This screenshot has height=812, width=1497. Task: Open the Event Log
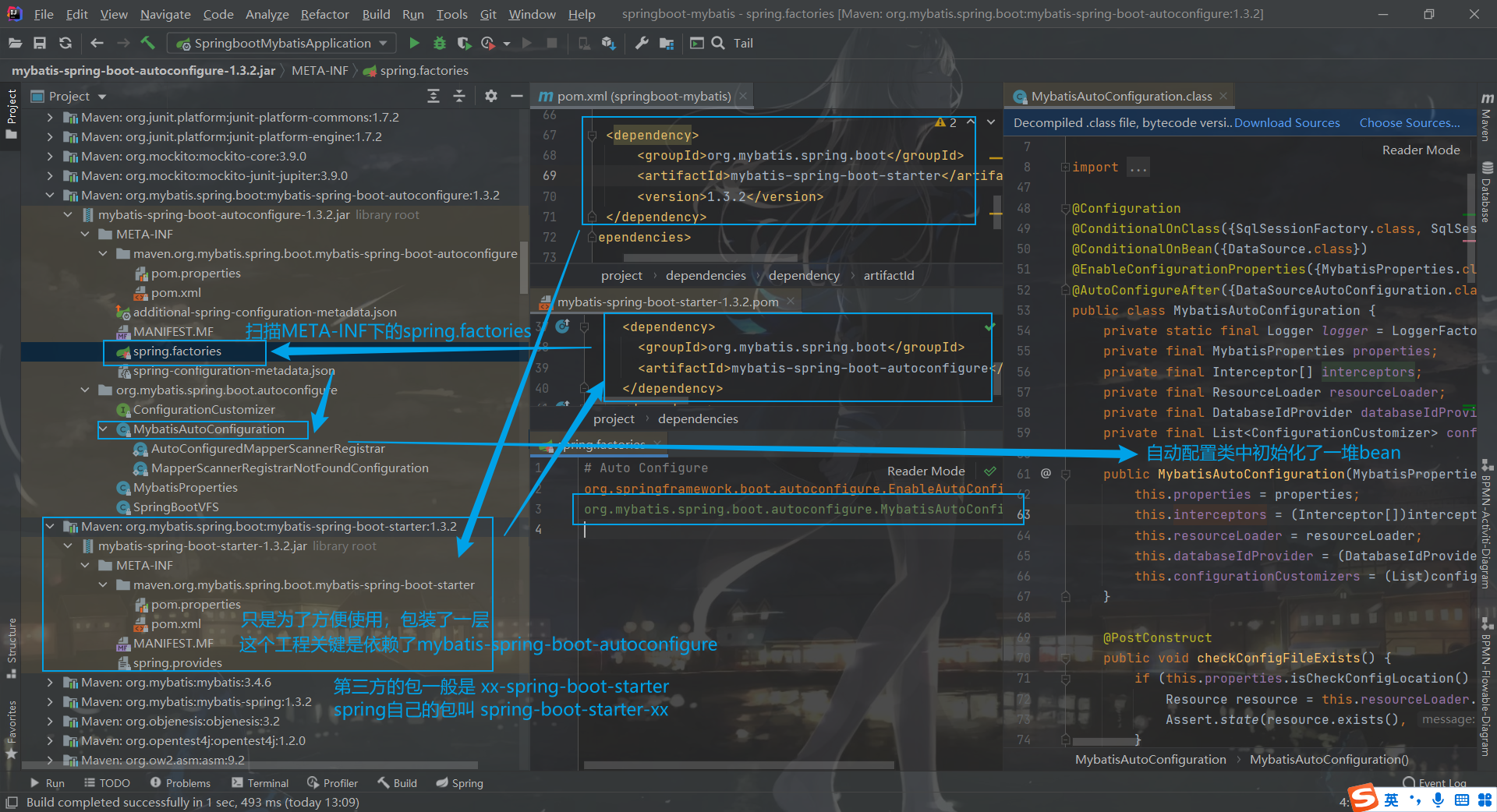(x=1435, y=782)
